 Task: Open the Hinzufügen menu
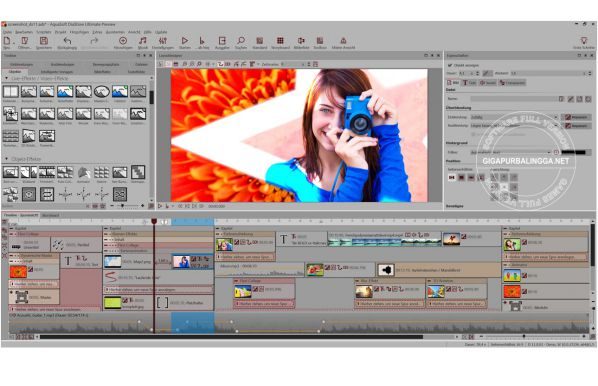tap(79, 32)
